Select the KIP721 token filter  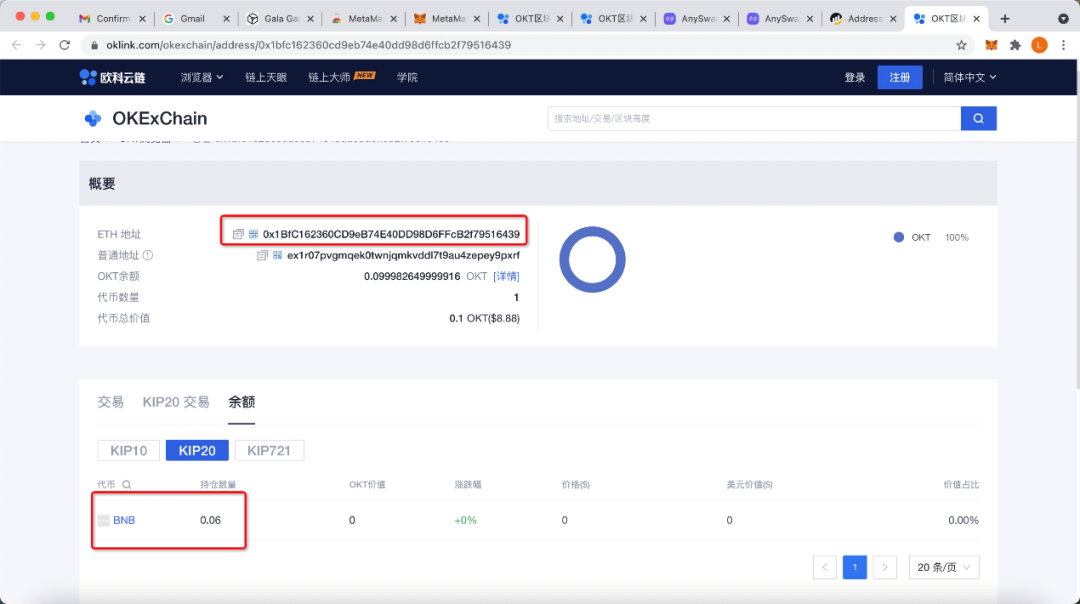[269, 450]
